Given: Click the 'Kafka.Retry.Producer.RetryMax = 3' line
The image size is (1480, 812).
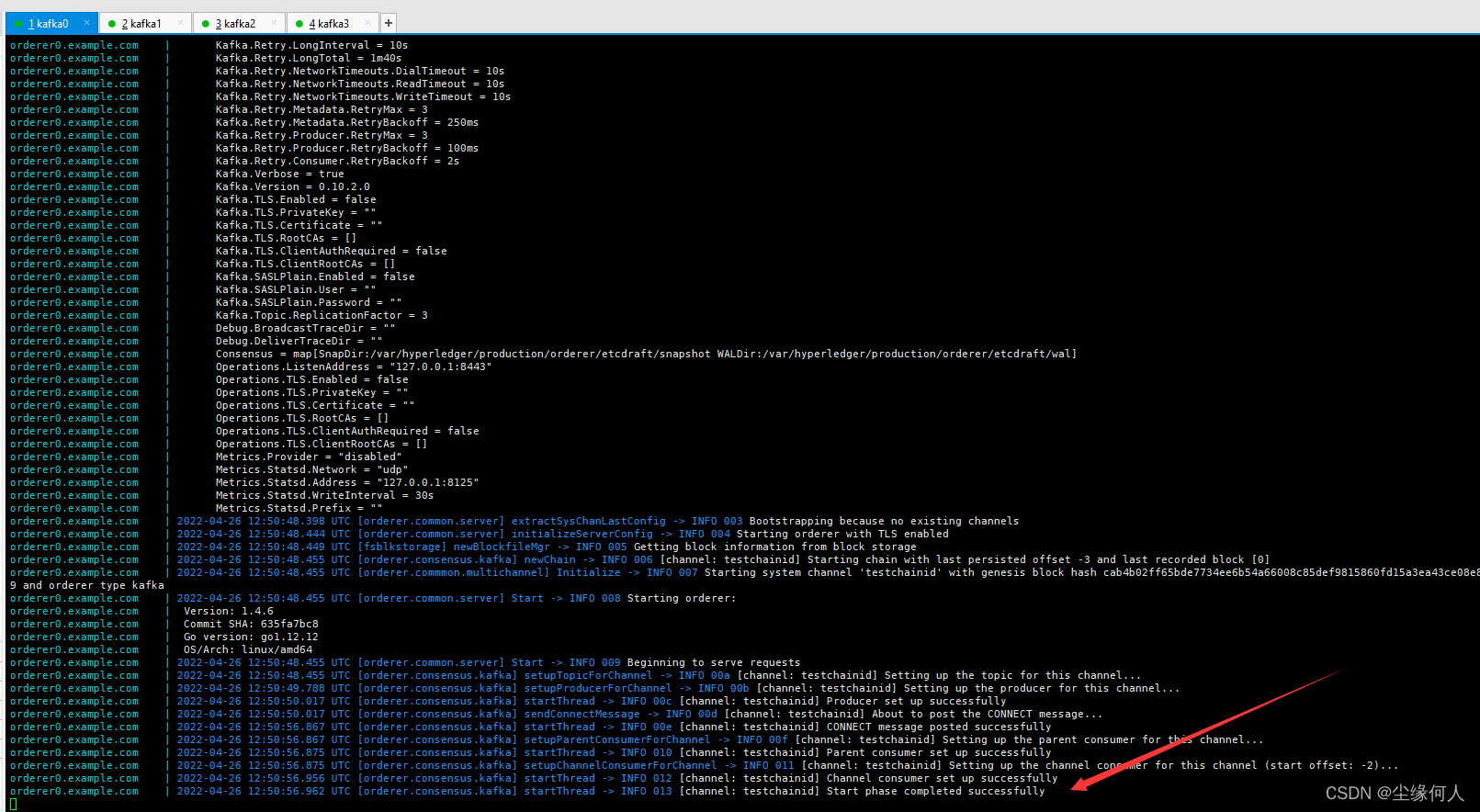Looking at the screenshot, I should point(322,135).
